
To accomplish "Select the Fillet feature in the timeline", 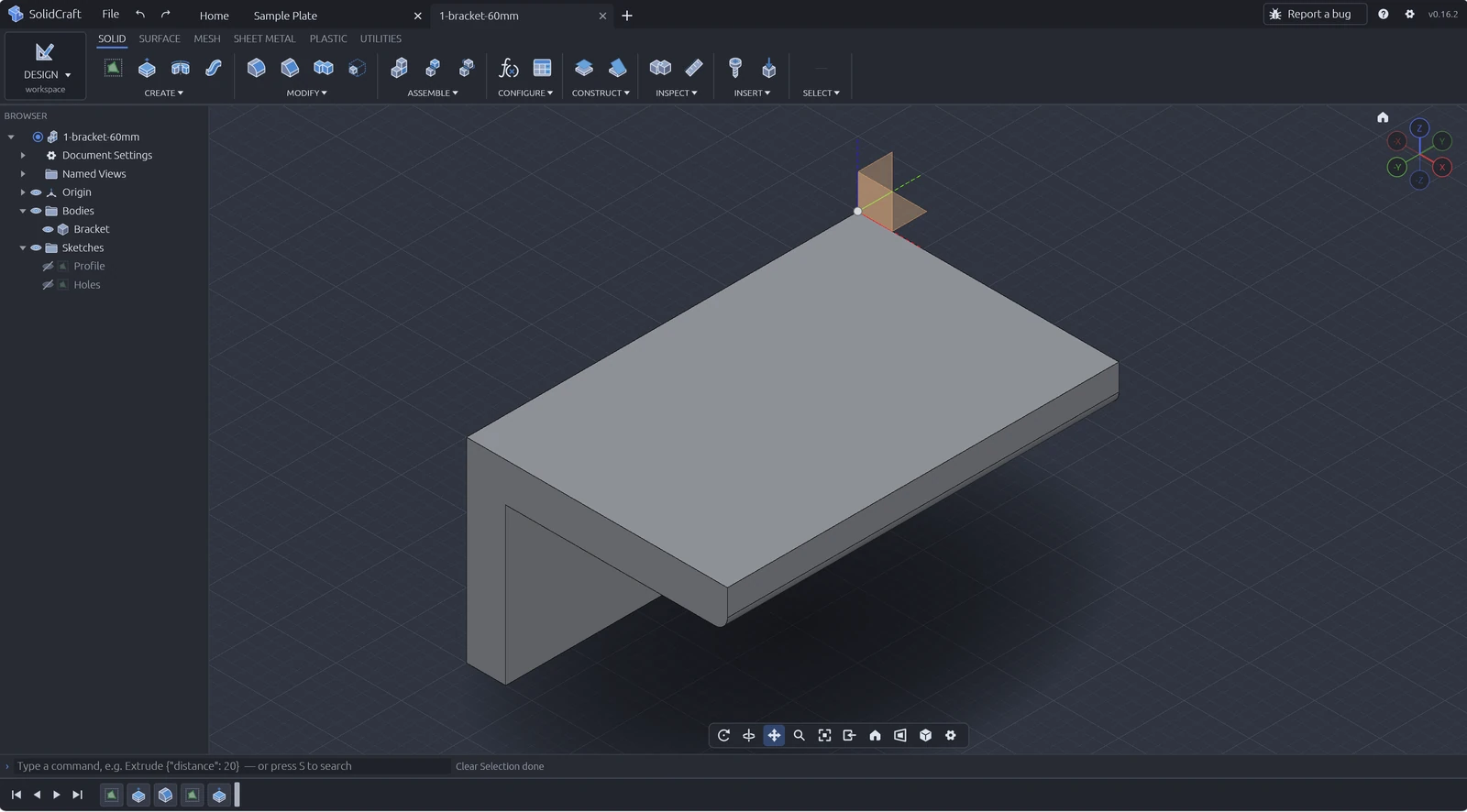I will (165, 796).
